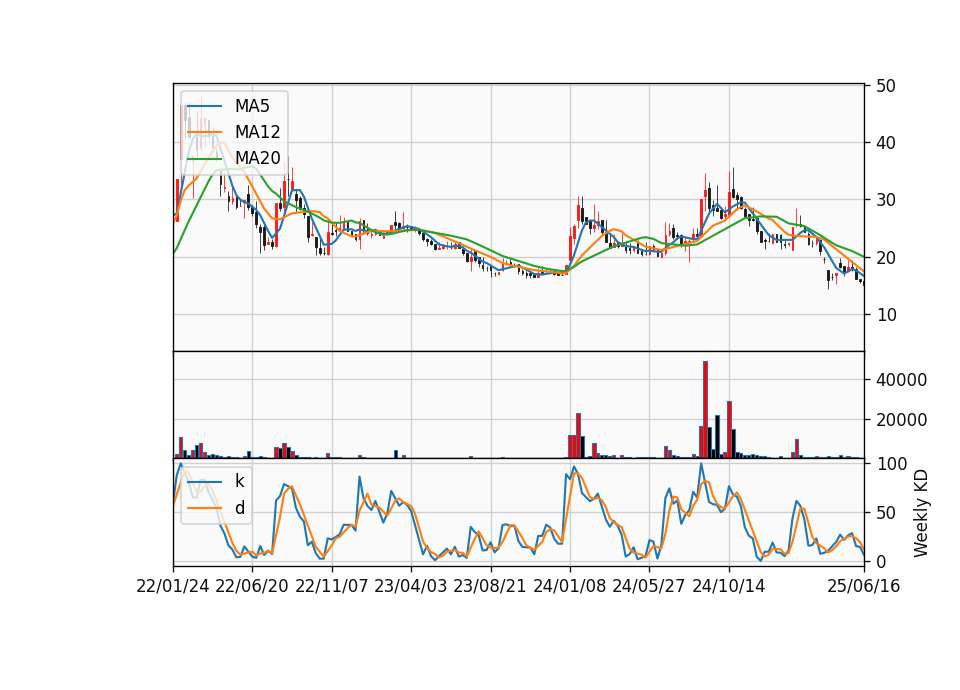
Task: Click the orange MA12 line sample in legend
Action: (204, 132)
